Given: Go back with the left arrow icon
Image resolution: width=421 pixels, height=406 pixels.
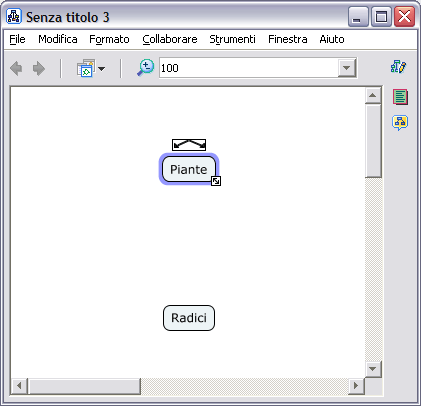Looking at the screenshot, I should point(16,68).
